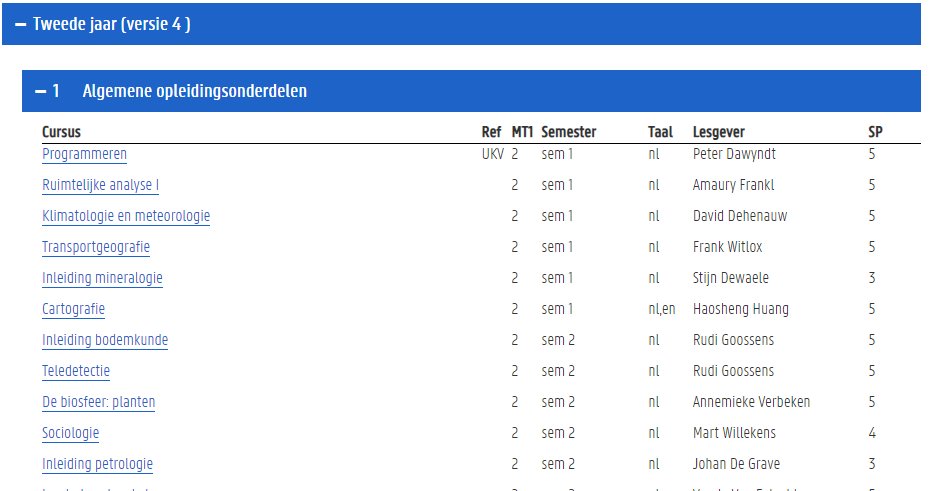The height and width of the screenshot is (491, 929).
Task: Click the Lesgever column header
Action: [x=718, y=132]
